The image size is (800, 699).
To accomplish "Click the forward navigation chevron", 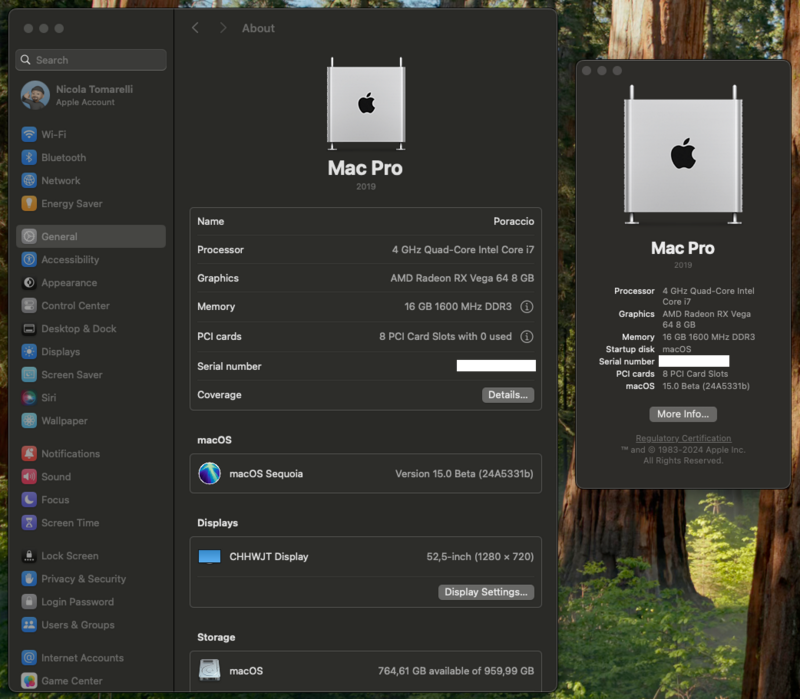I will coord(223,28).
